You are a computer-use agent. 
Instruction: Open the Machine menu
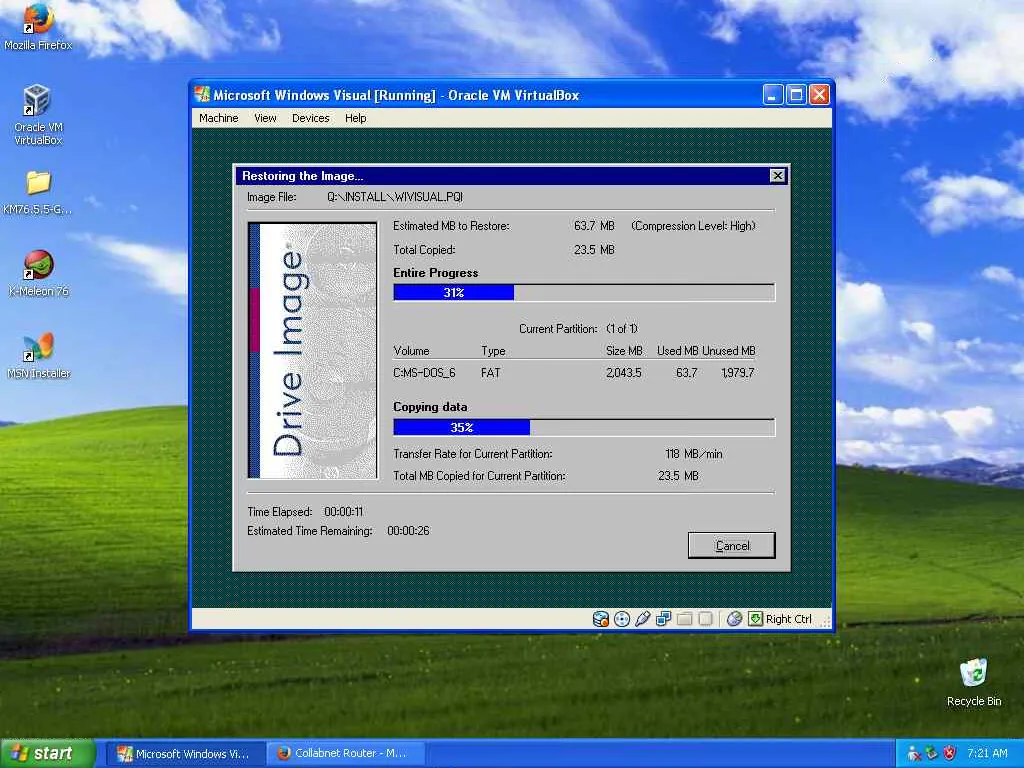(x=218, y=118)
